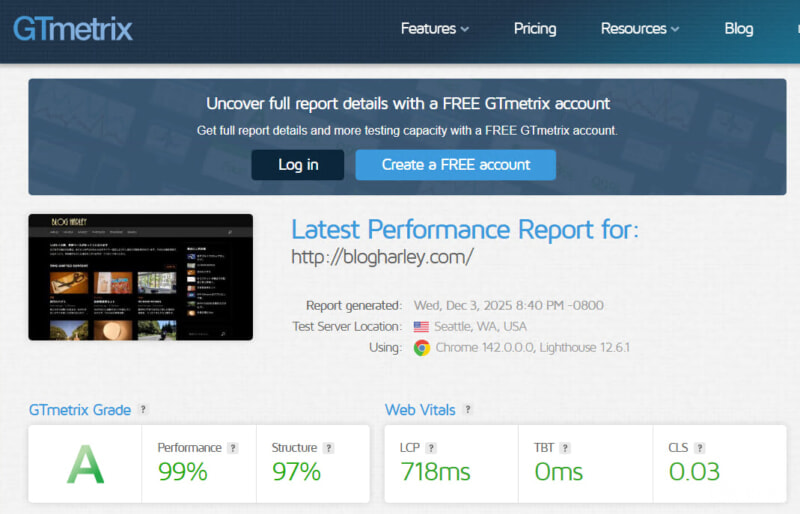This screenshot has height=514, width=800.
Task: Click the CLS help icon
Action: click(700, 448)
